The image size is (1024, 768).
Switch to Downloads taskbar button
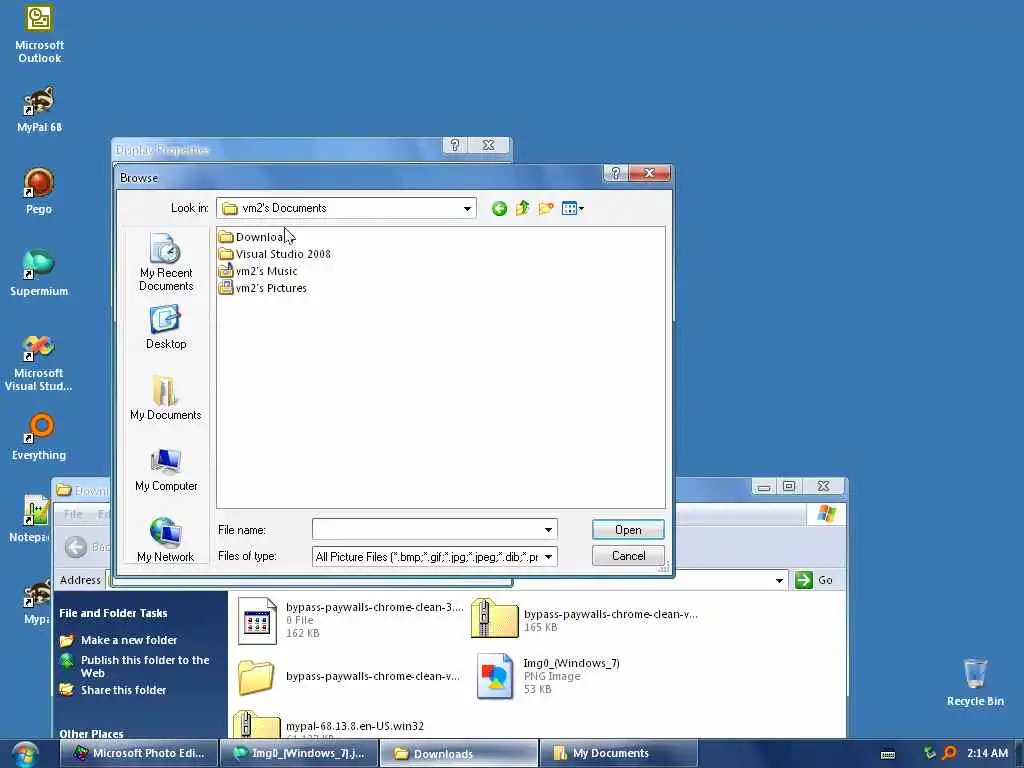click(x=459, y=754)
